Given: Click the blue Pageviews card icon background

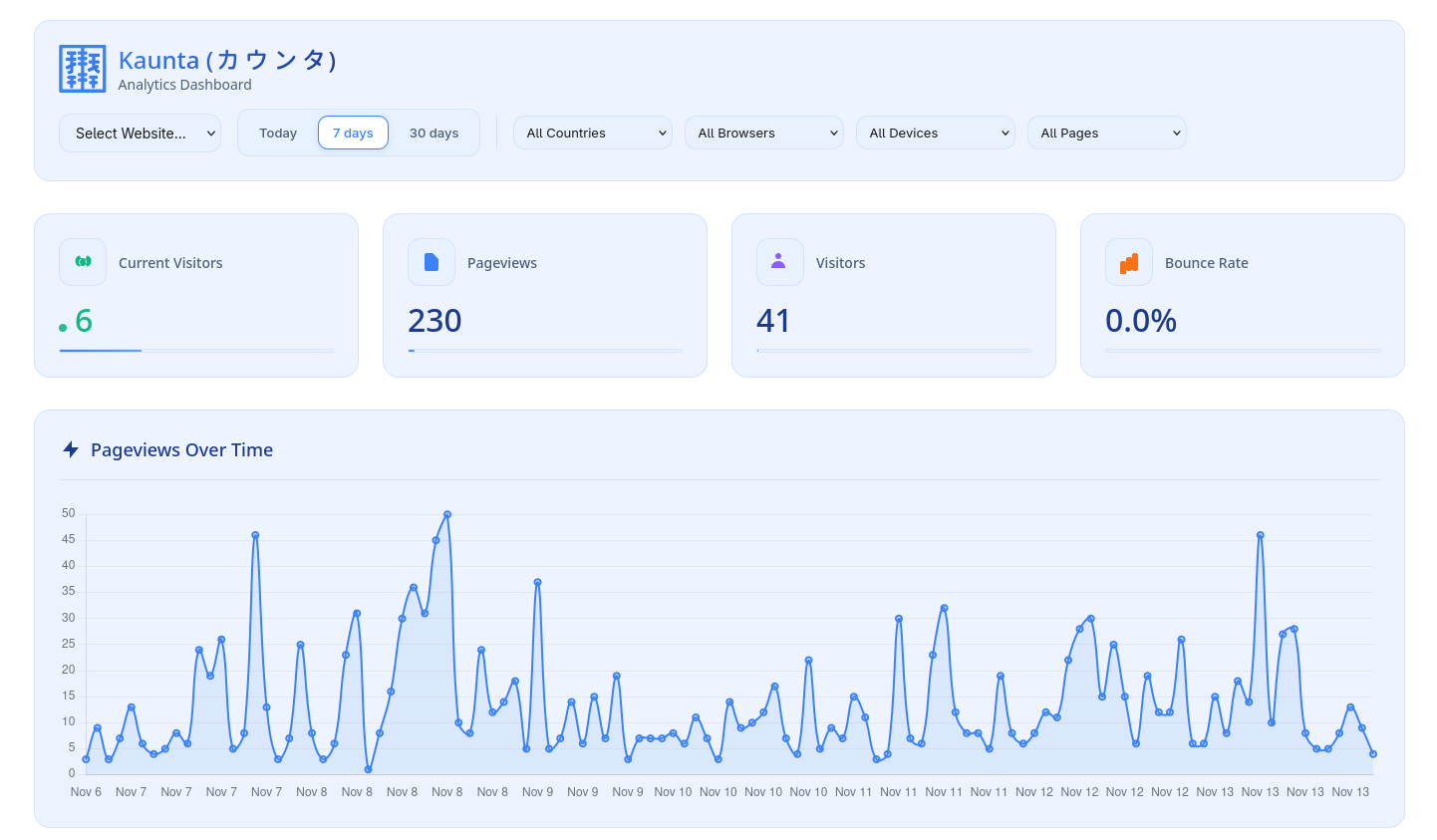Looking at the screenshot, I should [x=431, y=262].
